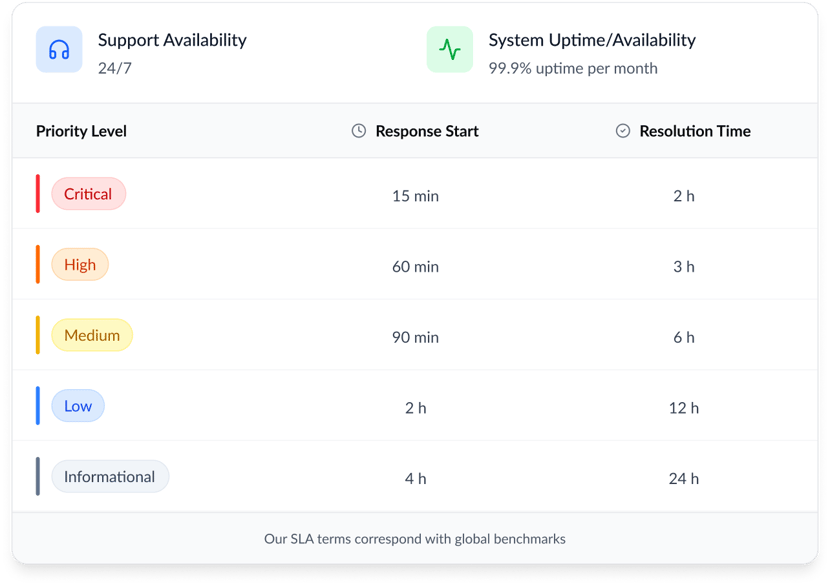This screenshot has height=586, width=830.
Task: Select the High priority badge
Action: point(80,265)
